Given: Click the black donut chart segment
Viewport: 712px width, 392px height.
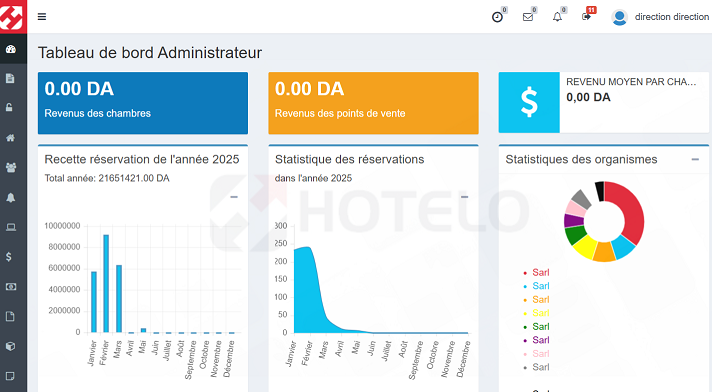Looking at the screenshot, I should [600, 192].
